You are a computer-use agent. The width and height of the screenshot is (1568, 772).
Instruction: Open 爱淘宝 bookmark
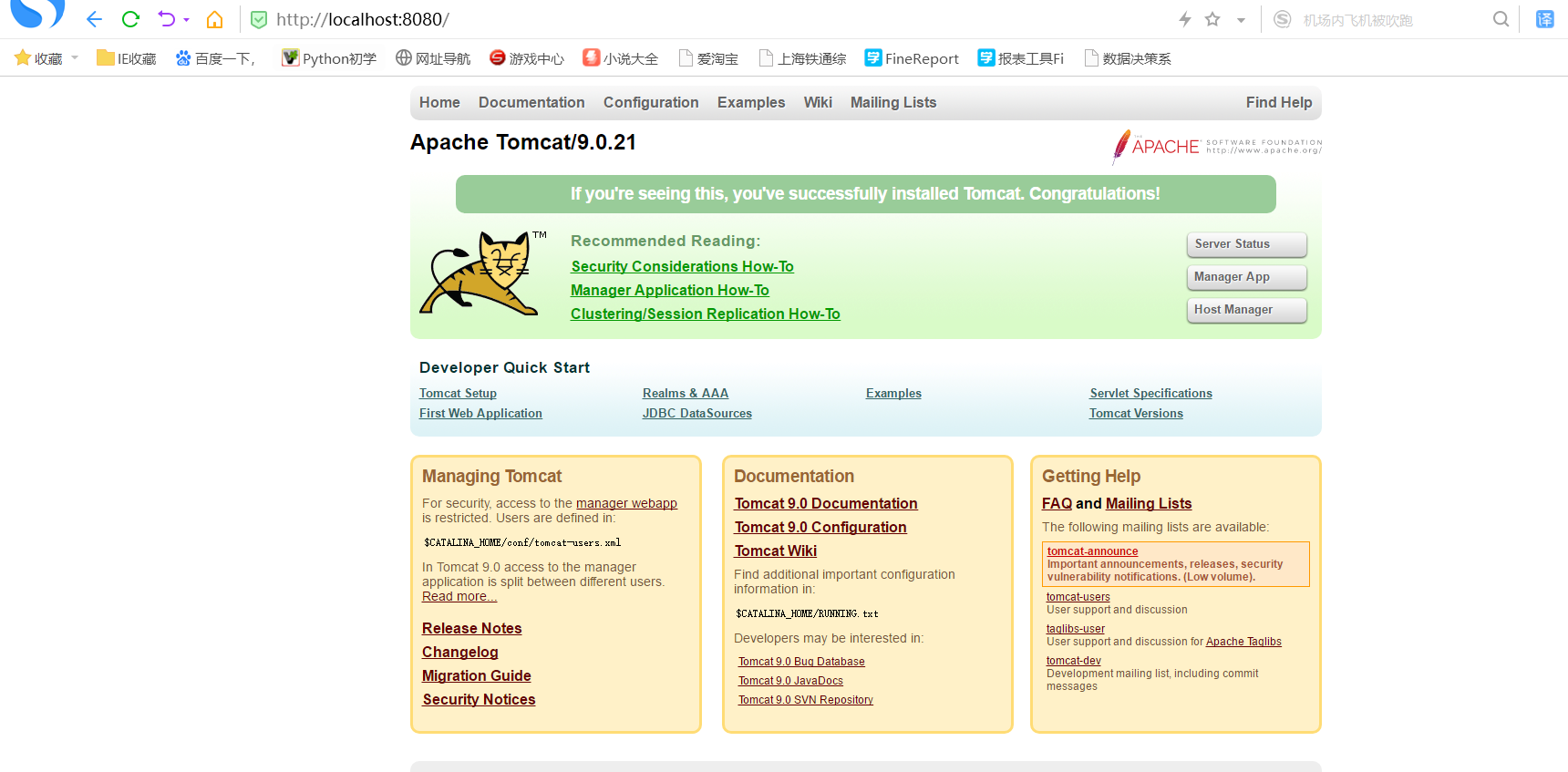pos(708,58)
